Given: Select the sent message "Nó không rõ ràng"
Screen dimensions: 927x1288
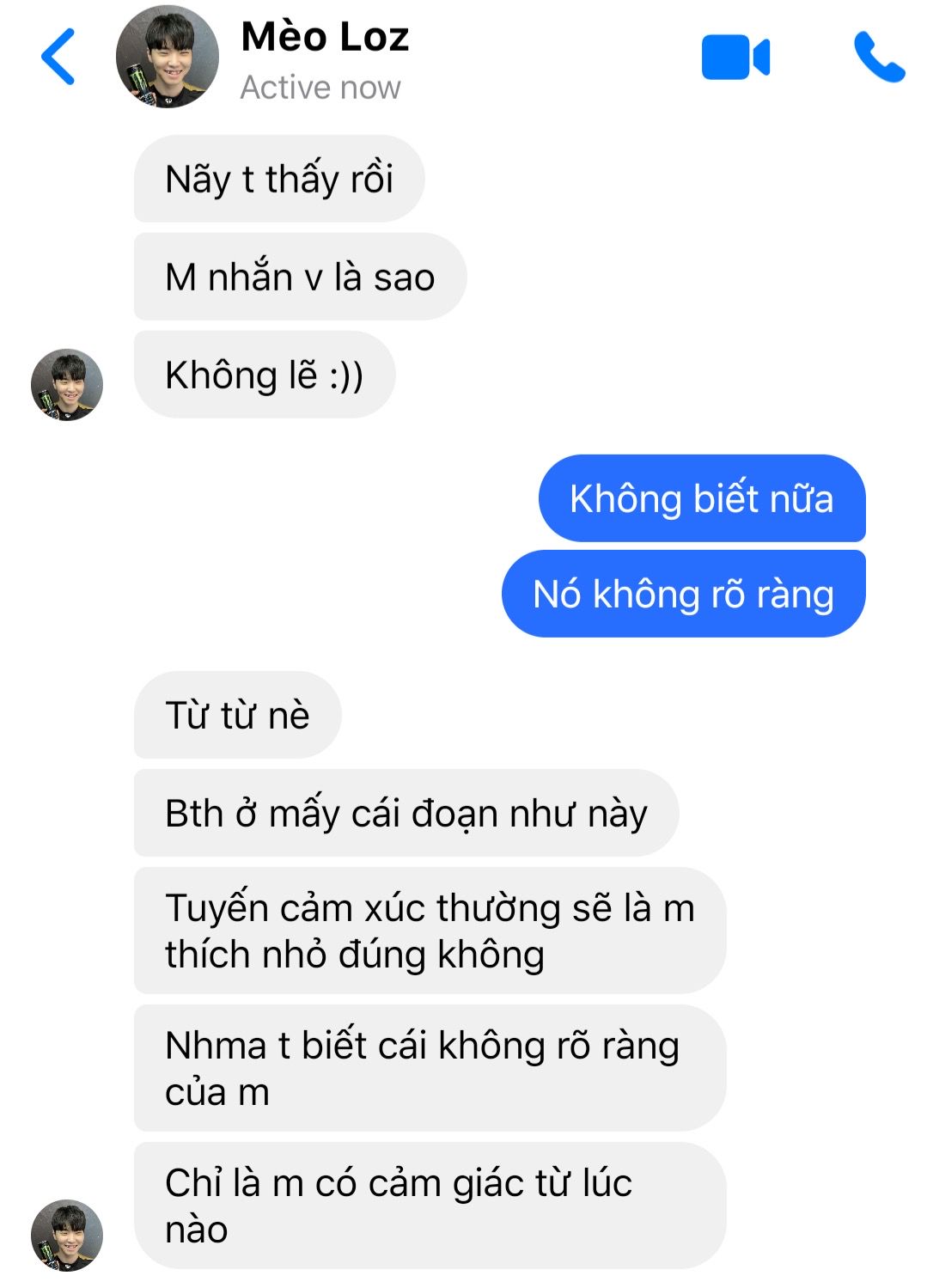Looking at the screenshot, I should coord(684,594).
